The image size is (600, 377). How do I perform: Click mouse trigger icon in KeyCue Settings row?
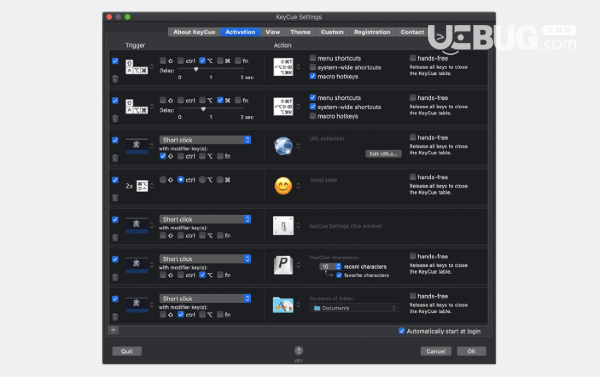point(137,225)
